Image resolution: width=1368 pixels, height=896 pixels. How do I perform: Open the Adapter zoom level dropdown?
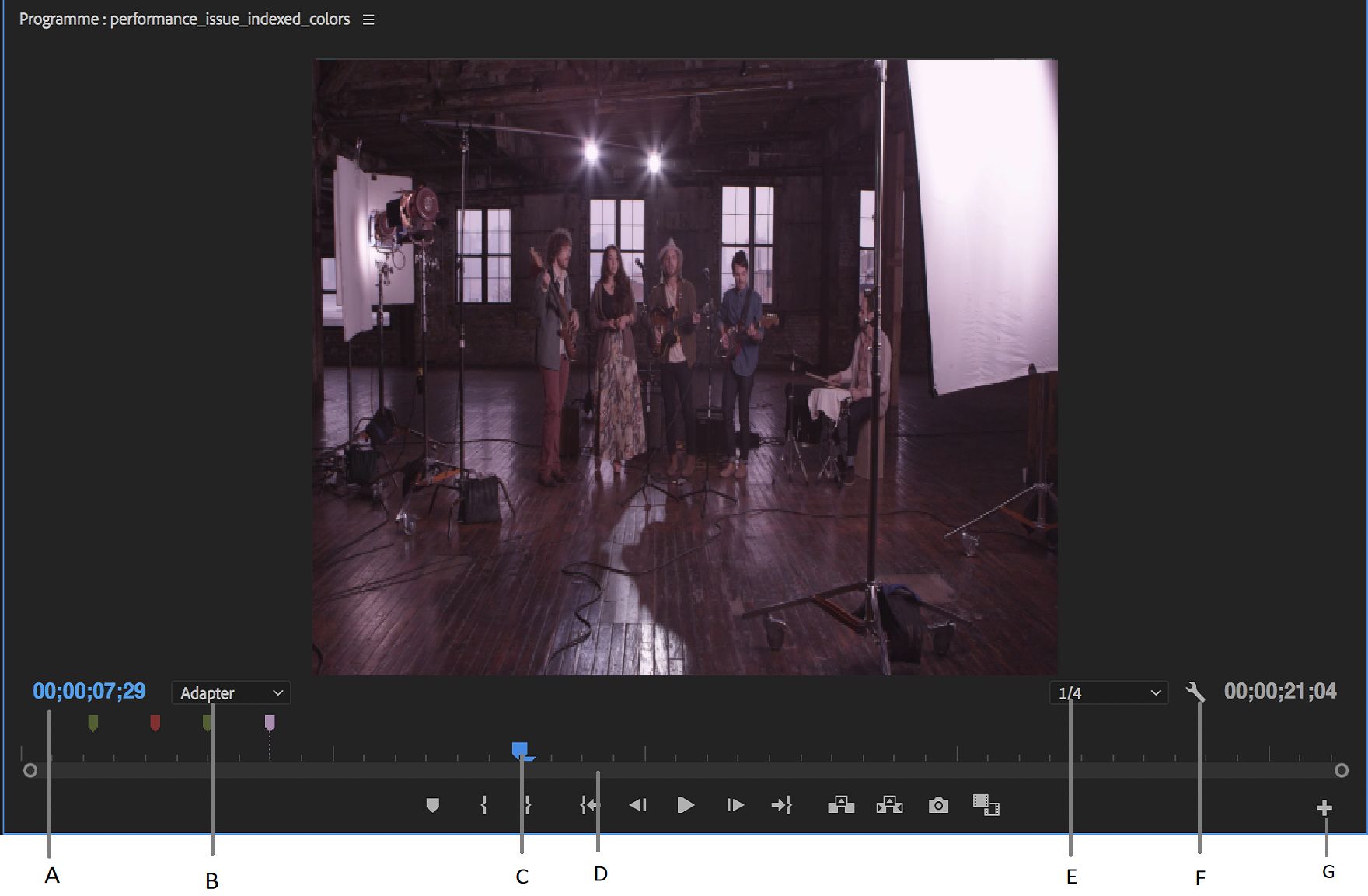point(231,692)
